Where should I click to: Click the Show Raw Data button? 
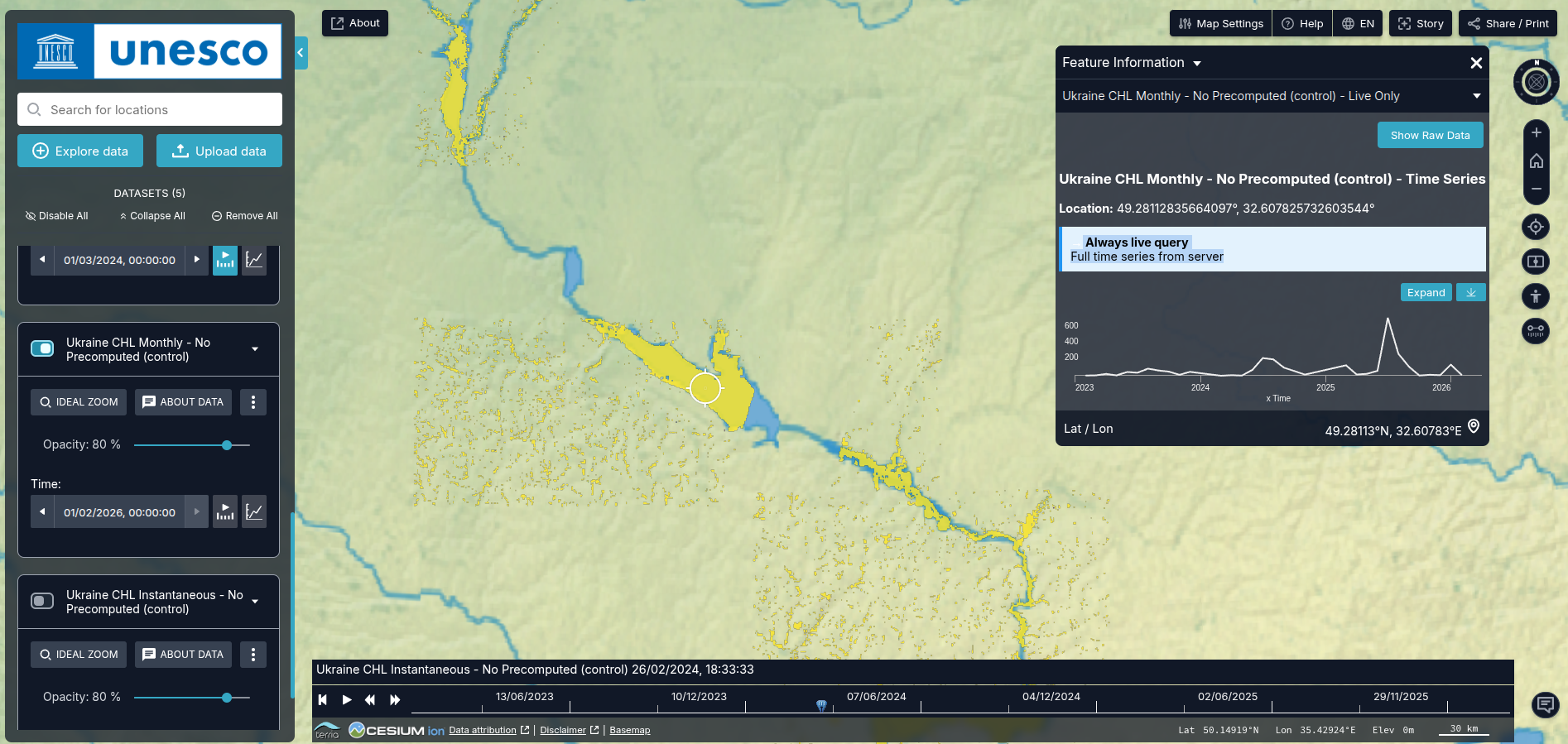tap(1430, 135)
